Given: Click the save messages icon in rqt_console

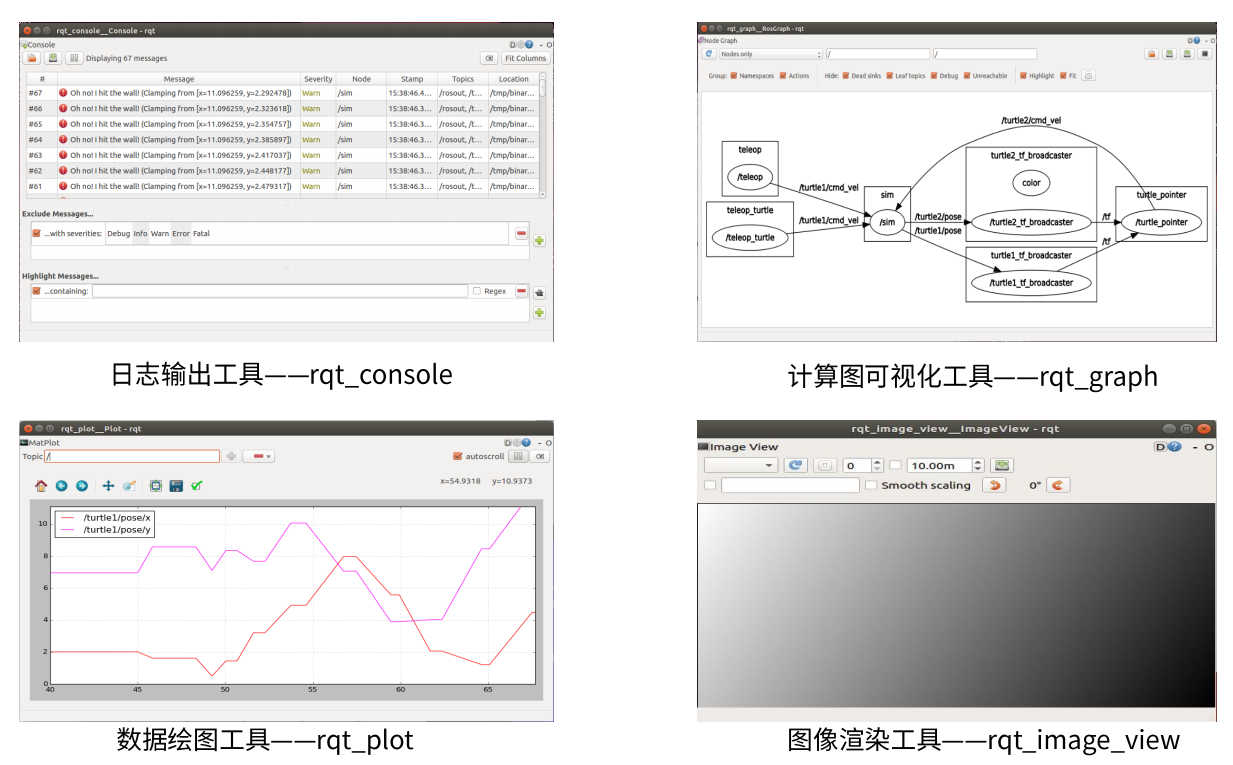Looking at the screenshot, I should pyautogui.click(x=52, y=58).
